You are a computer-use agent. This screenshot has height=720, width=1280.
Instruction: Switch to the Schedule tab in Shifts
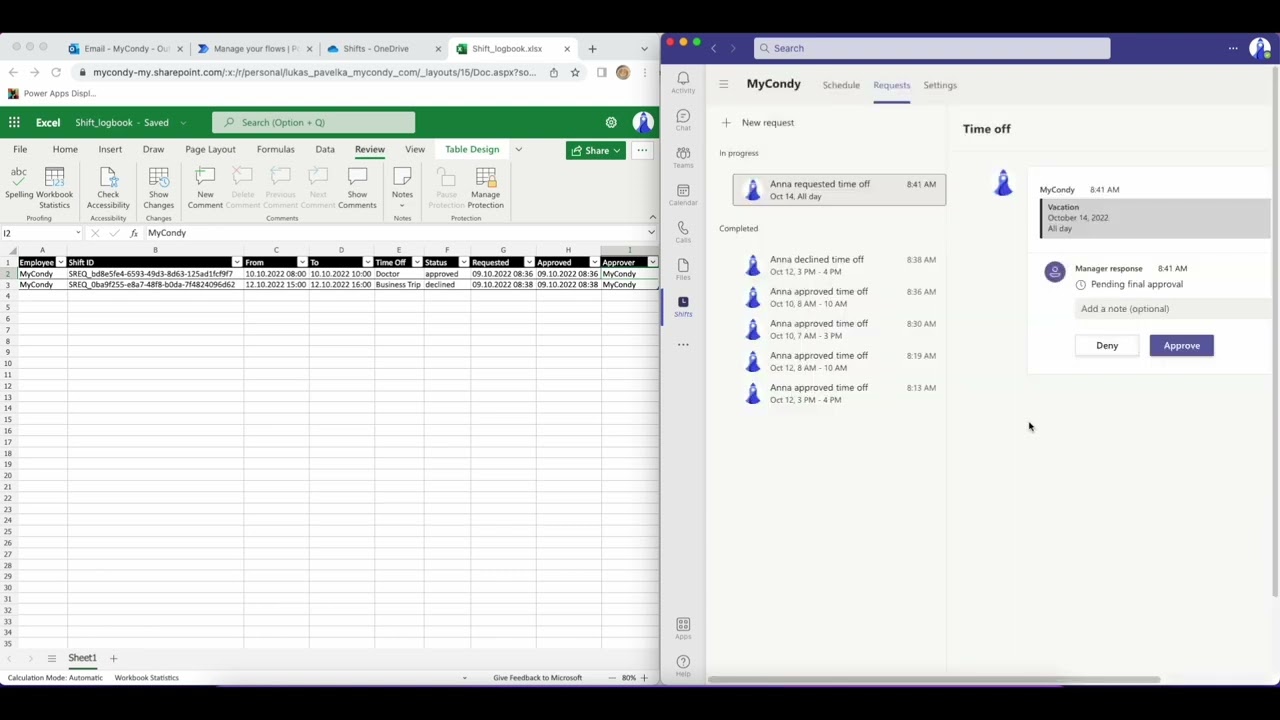pos(841,85)
